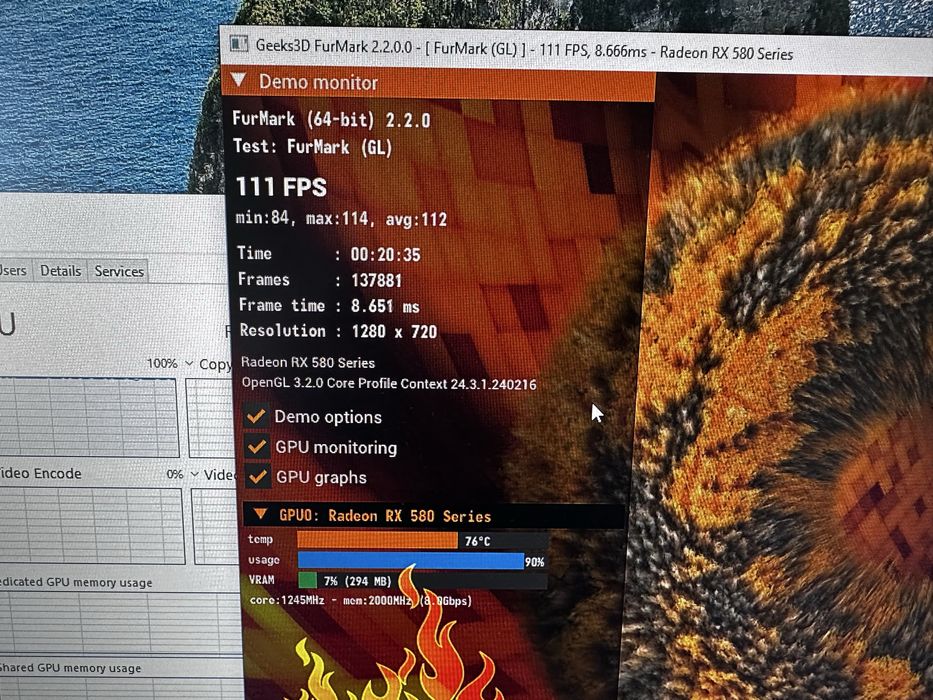Click the Dedicated GPU memory usage label
Screen dimensions: 933x700
pos(76,582)
